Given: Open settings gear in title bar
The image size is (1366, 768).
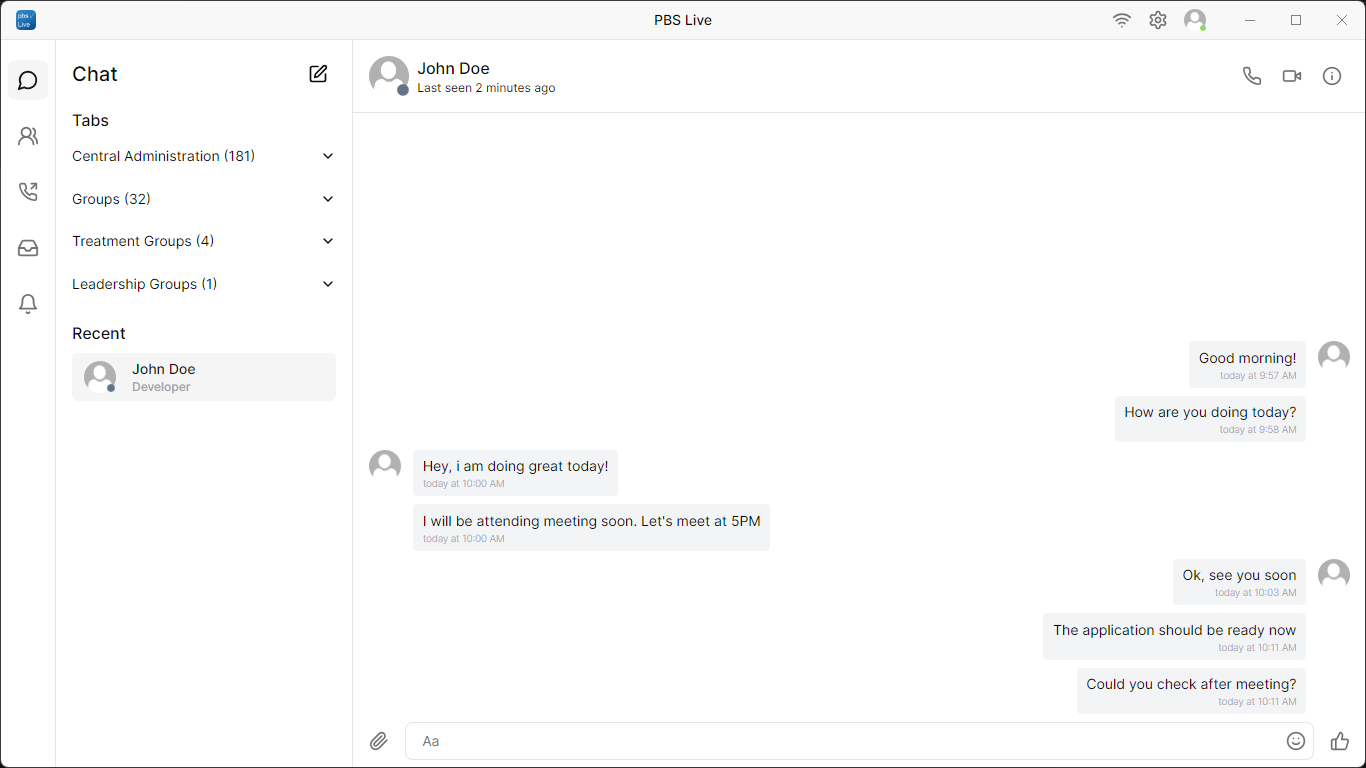Looking at the screenshot, I should [x=1157, y=20].
